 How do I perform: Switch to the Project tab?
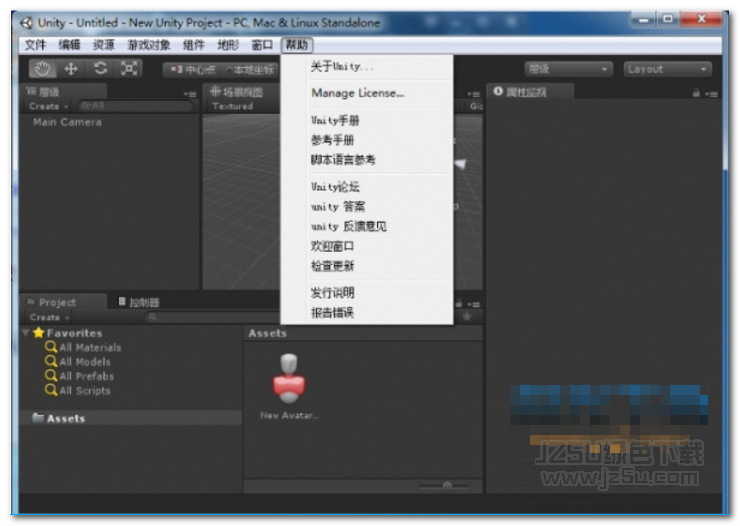[x=64, y=302]
